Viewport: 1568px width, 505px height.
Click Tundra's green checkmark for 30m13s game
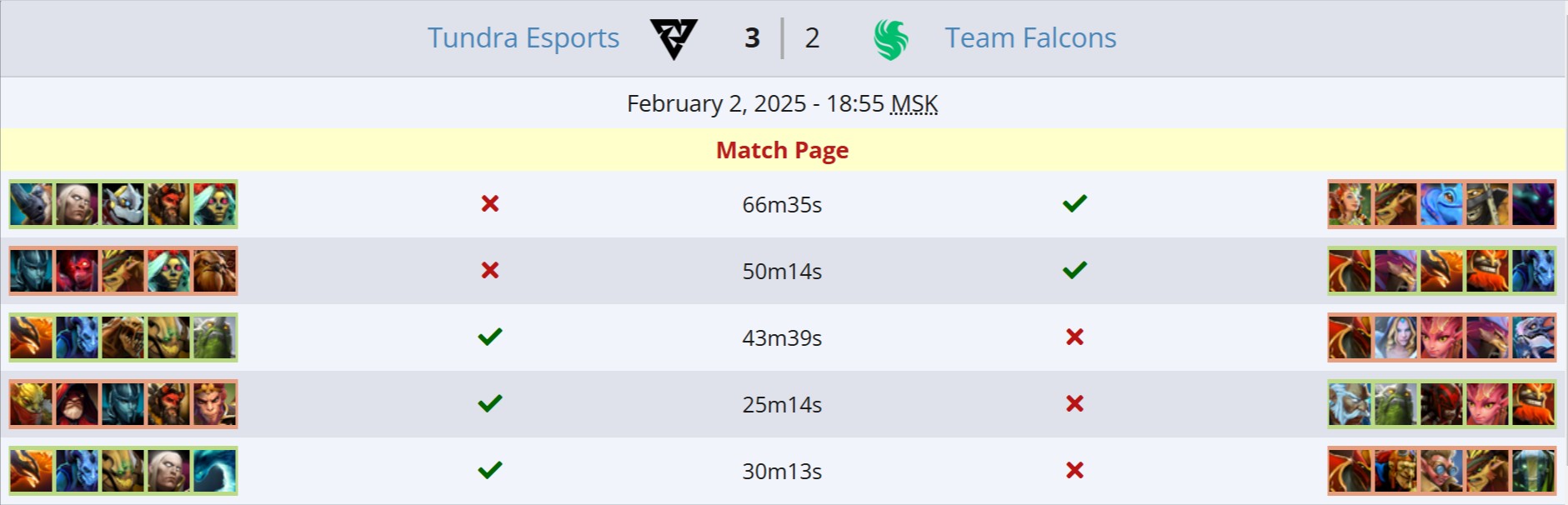point(490,470)
